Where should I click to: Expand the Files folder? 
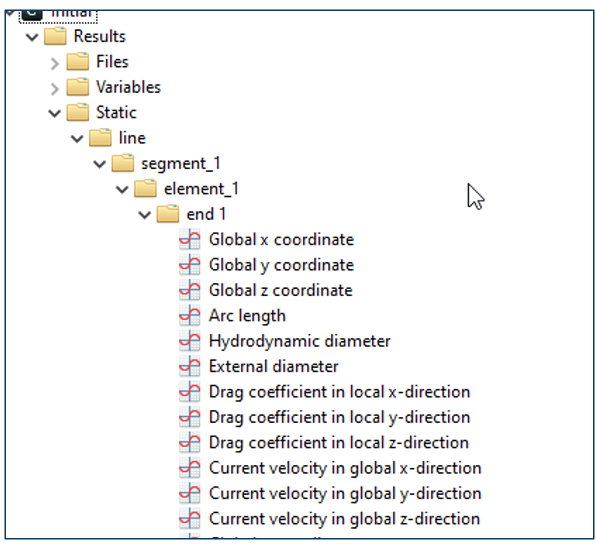[x=55, y=63]
